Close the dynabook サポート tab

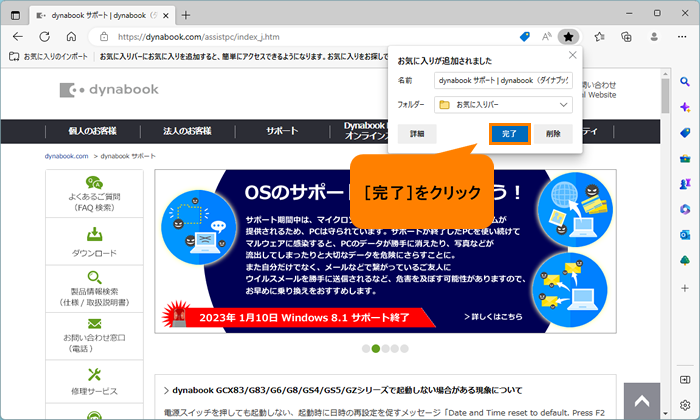tap(166, 16)
